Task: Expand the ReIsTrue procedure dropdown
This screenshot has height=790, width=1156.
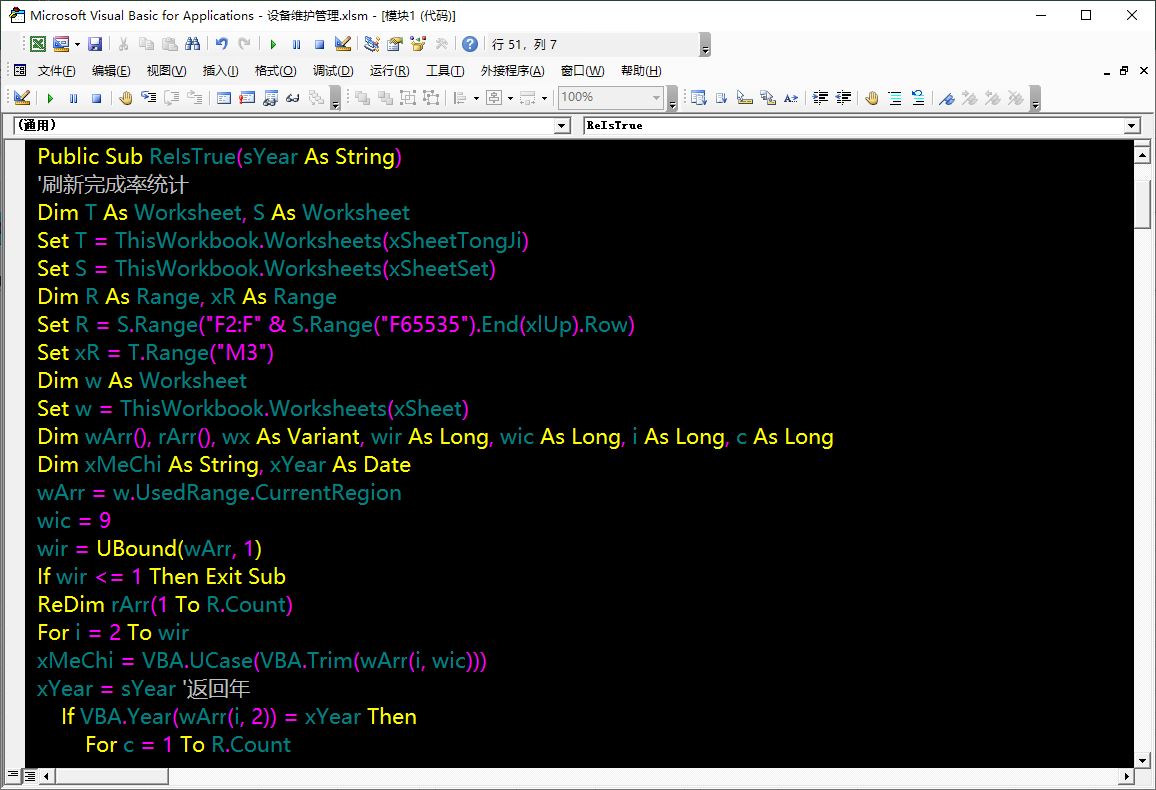Action: point(1132,126)
